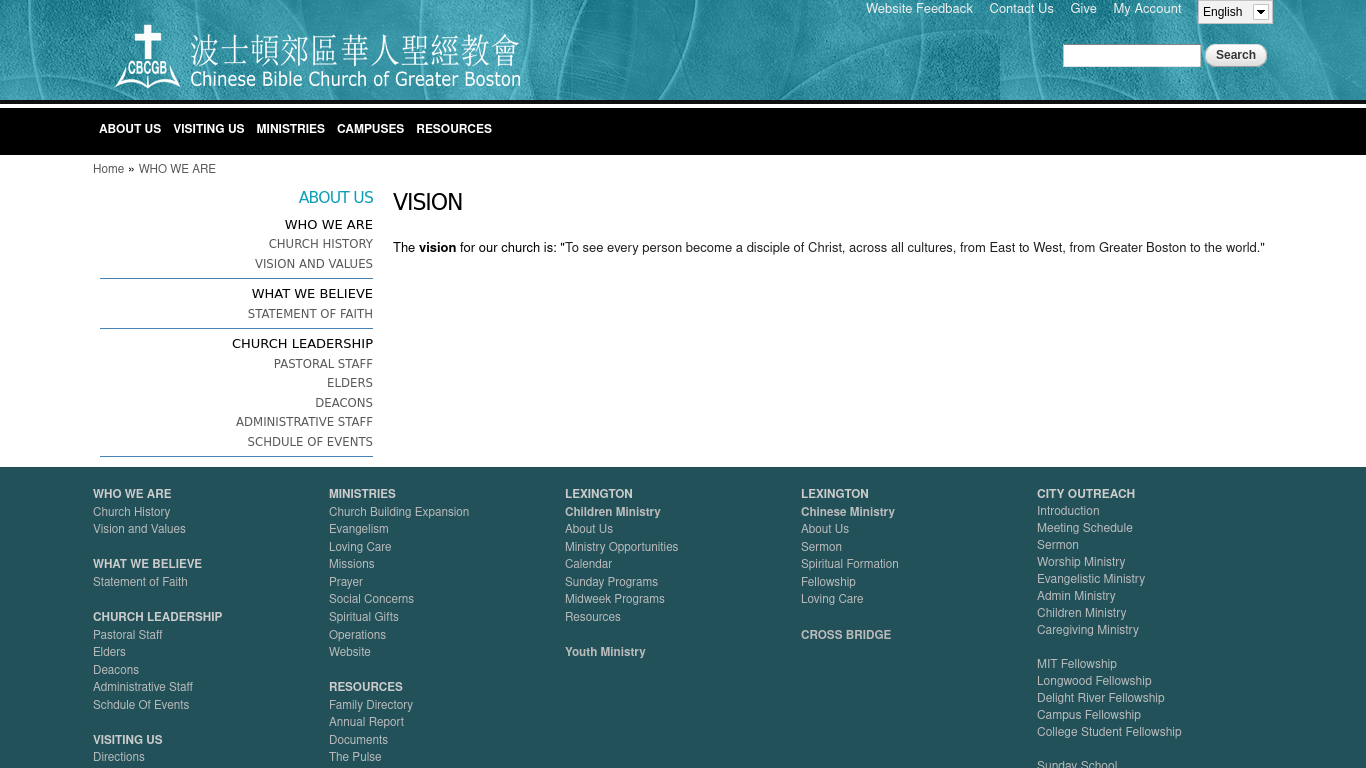1366x768 pixels.
Task: Click footer WHO WE ARE heading
Action: (132, 494)
